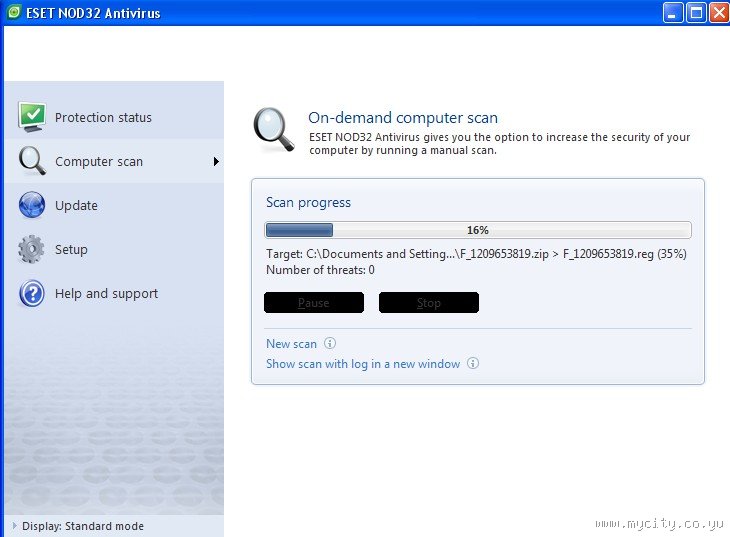Click the ESET eye logo in the title bar

(14, 12)
